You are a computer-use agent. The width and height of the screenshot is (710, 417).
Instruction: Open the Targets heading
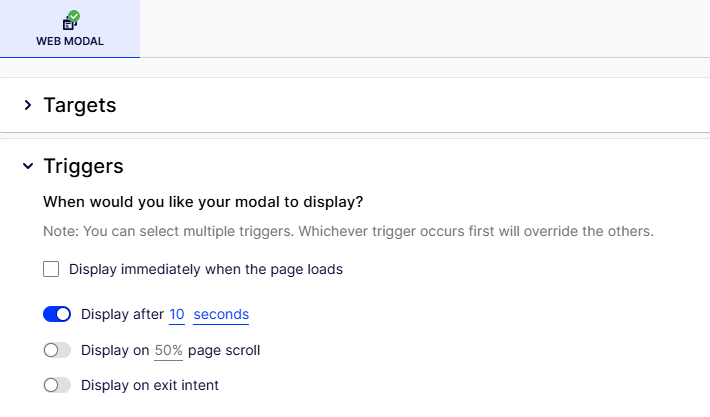point(80,105)
